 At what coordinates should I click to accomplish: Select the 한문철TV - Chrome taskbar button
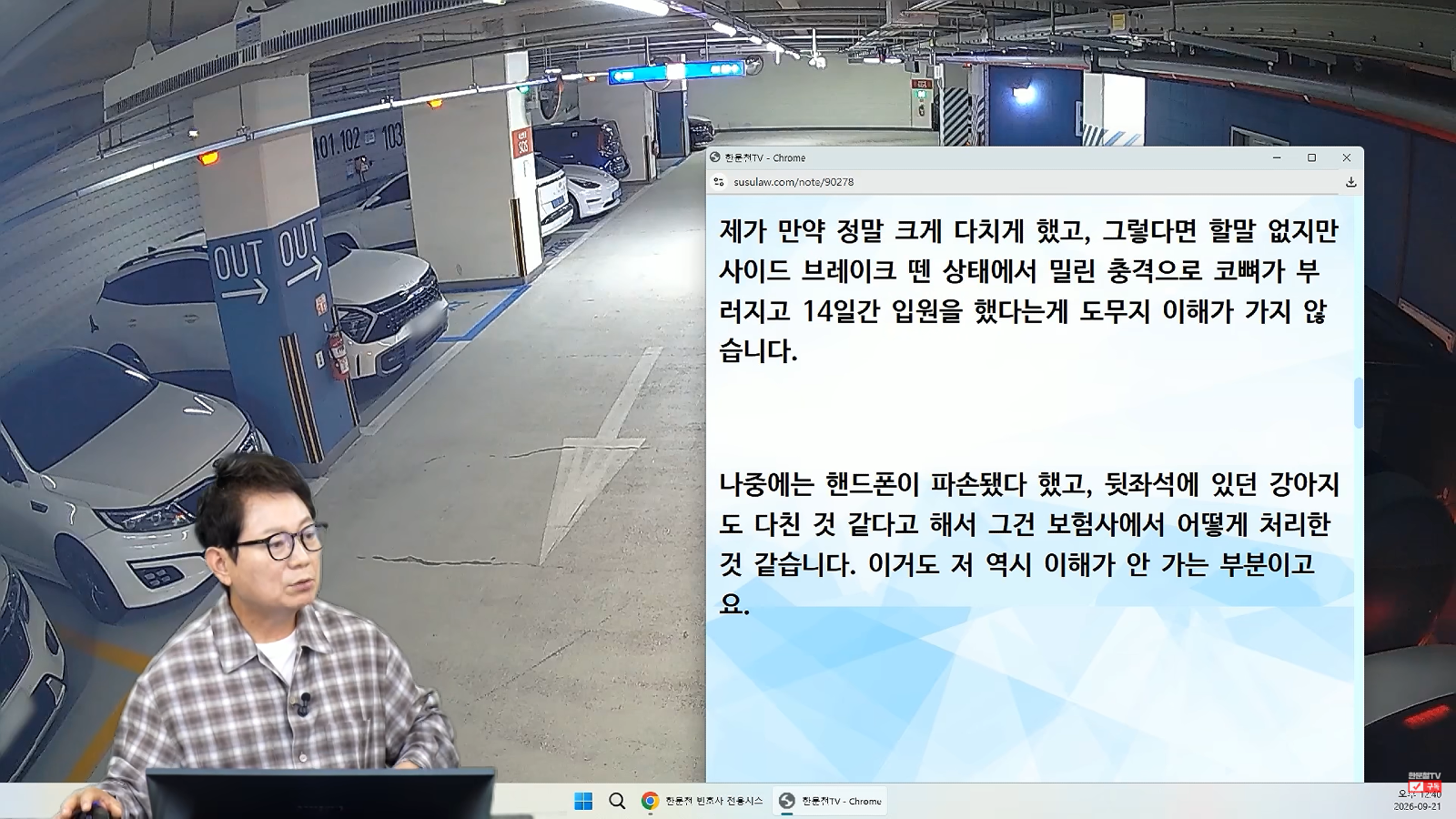[830, 801]
